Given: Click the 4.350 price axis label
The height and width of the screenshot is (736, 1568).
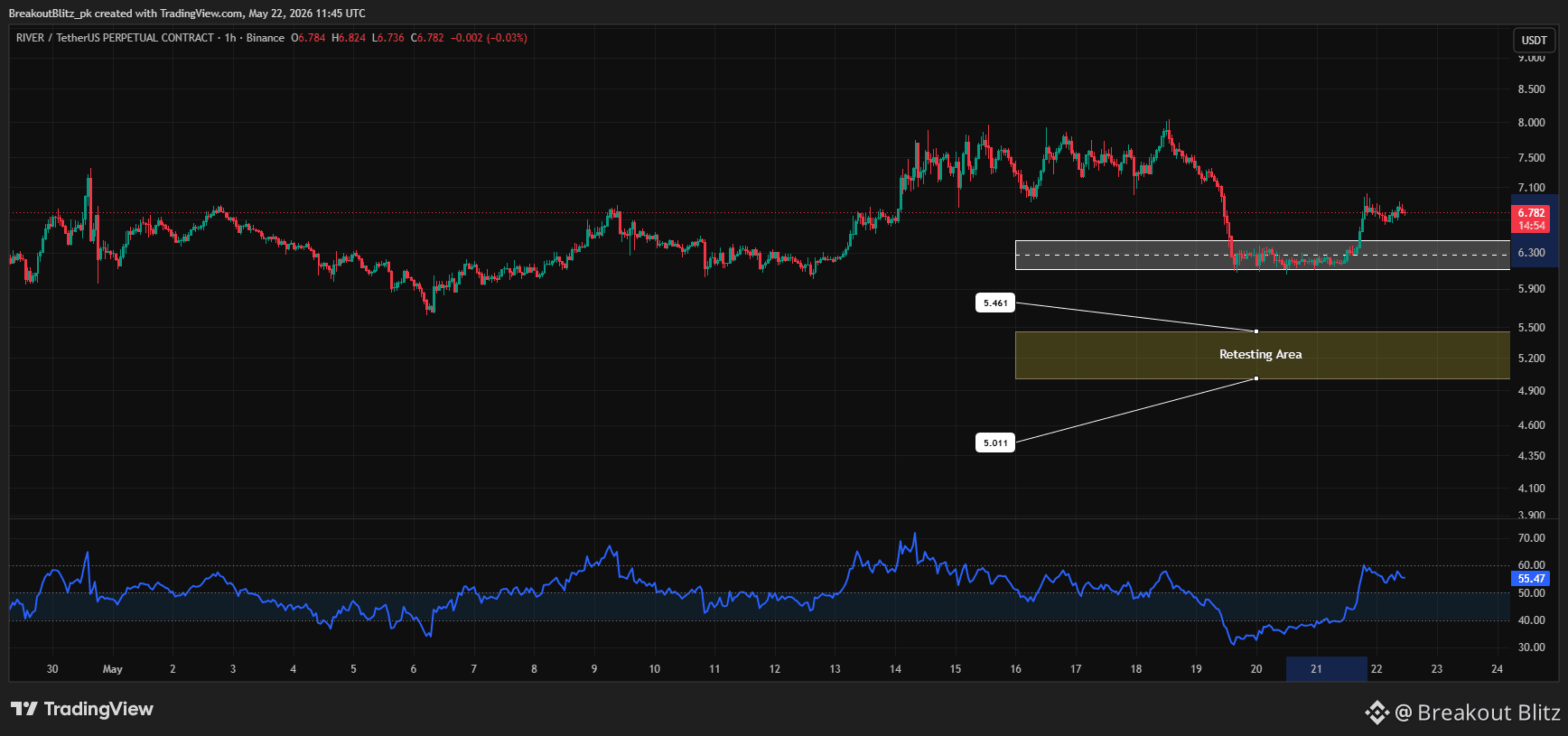Looking at the screenshot, I should [x=1531, y=456].
